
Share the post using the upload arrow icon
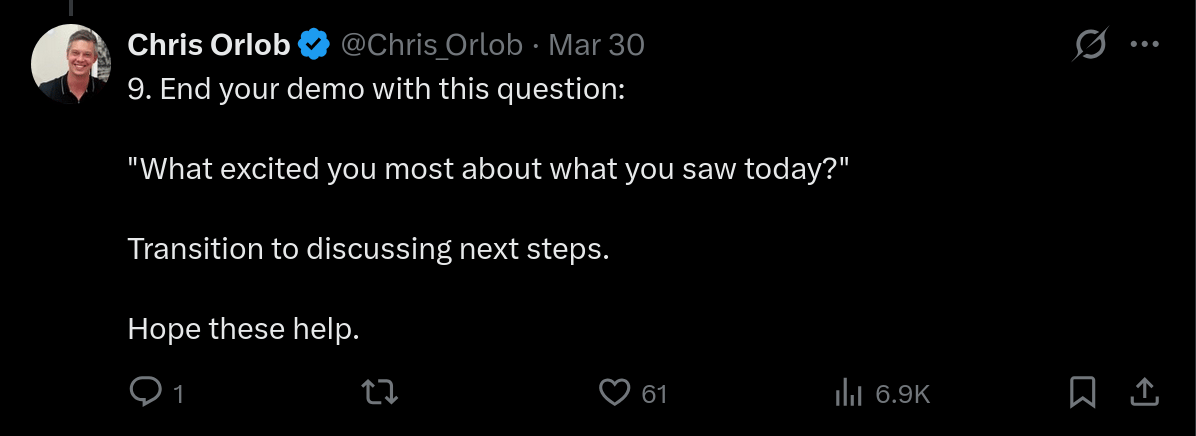(1143, 392)
